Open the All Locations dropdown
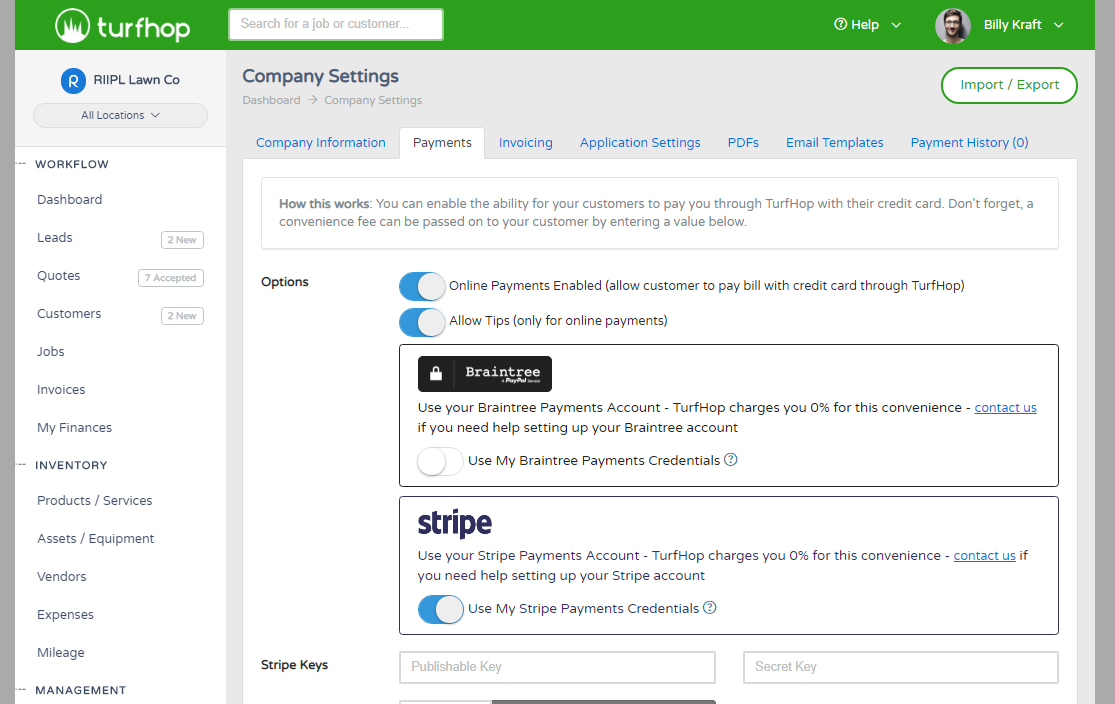 point(119,116)
